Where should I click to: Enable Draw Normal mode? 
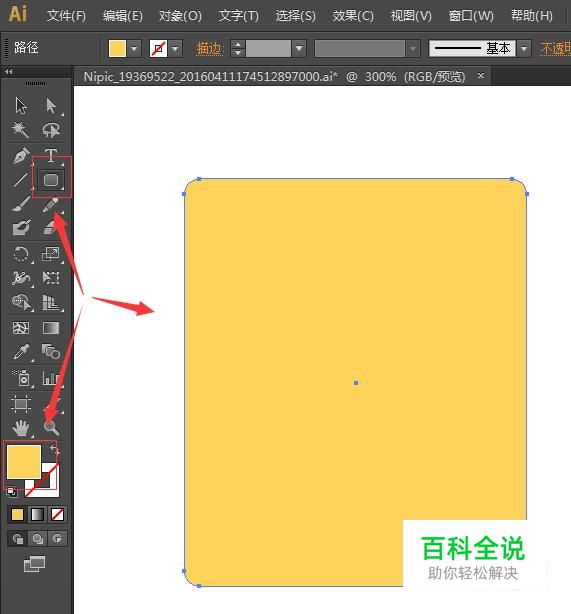click(18, 539)
